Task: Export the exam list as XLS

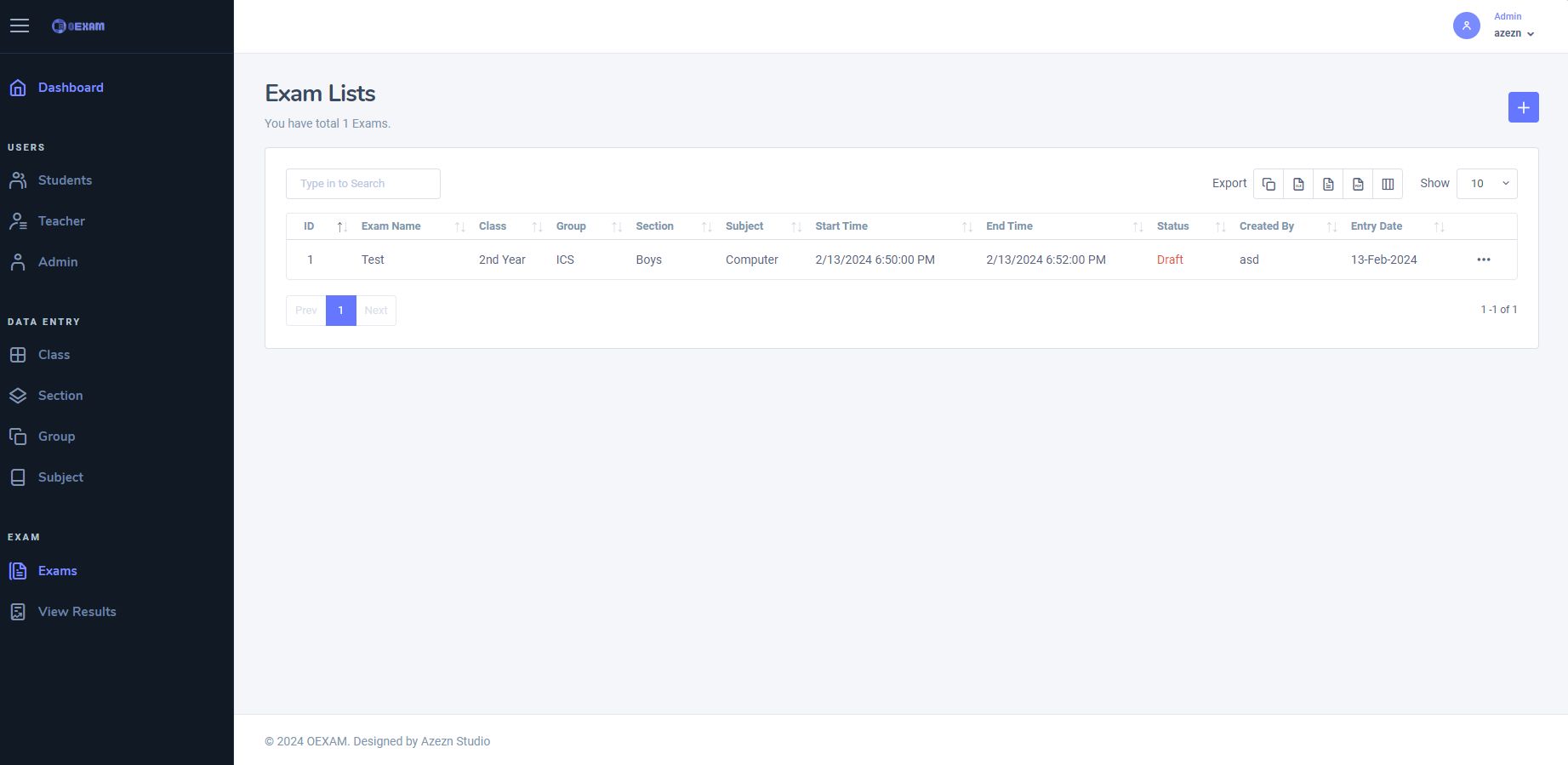Action: pos(1298,184)
